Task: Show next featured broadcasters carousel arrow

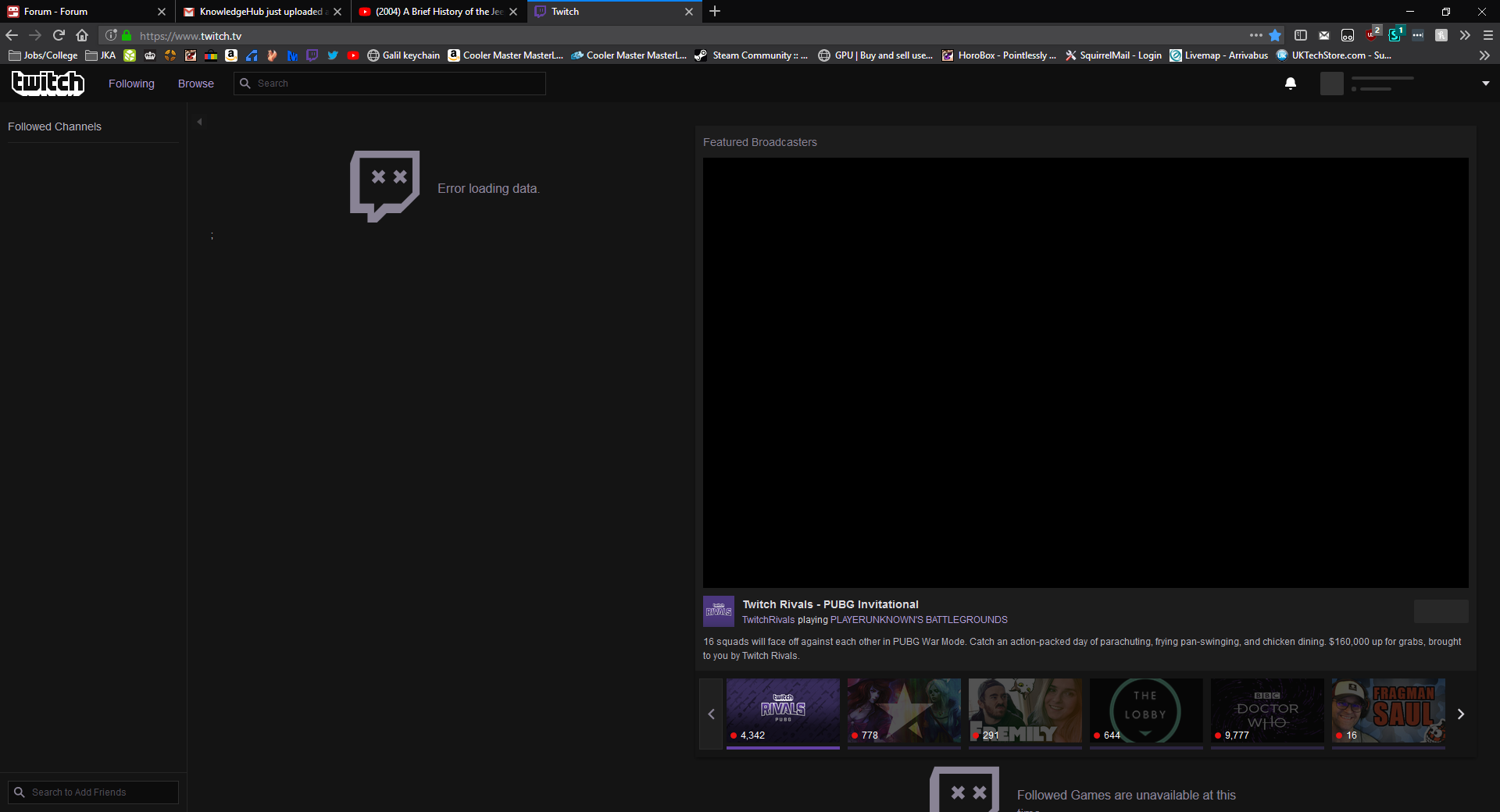Action: coord(1461,714)
